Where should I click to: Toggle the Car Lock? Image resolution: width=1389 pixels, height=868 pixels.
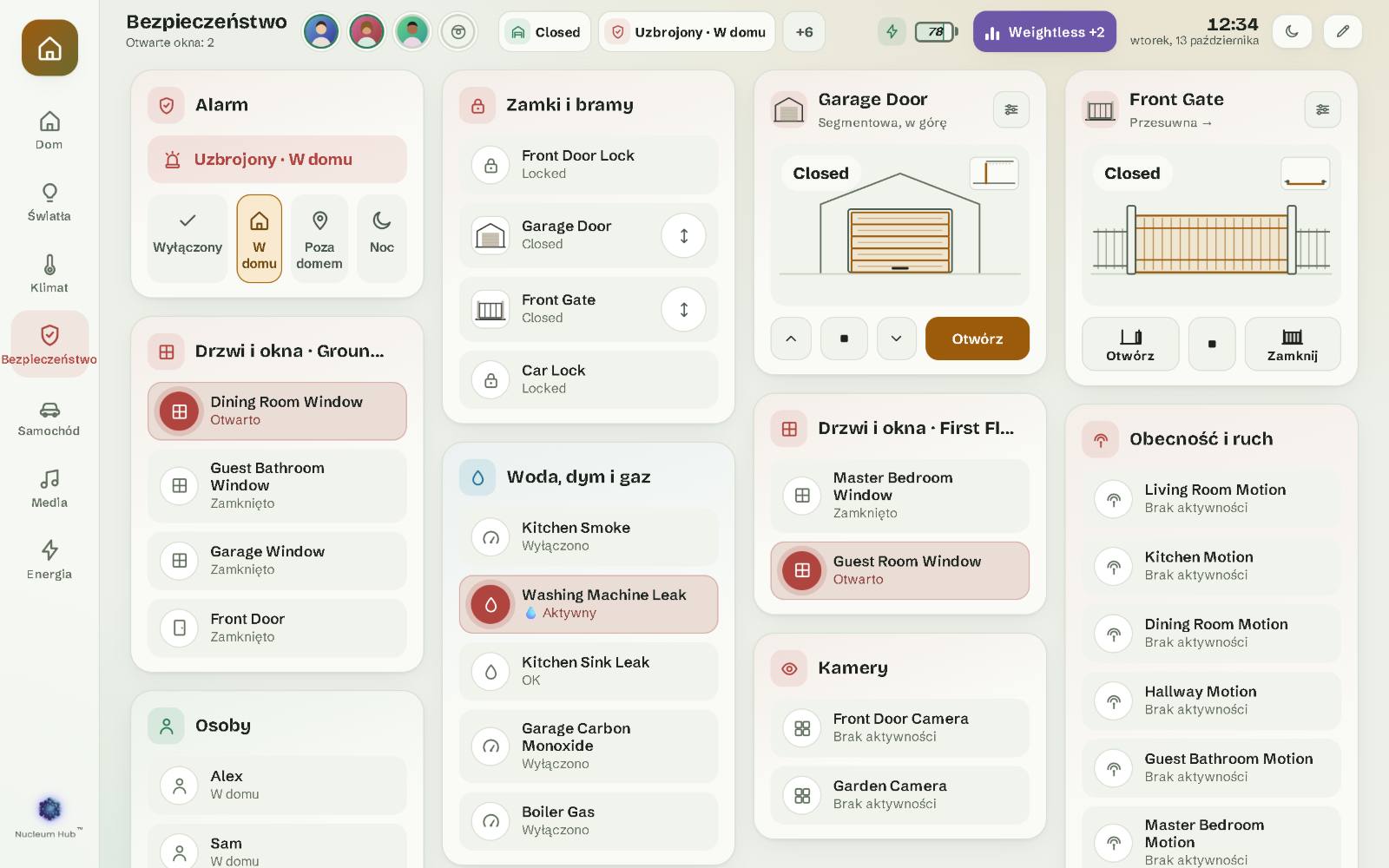(589, 379)
